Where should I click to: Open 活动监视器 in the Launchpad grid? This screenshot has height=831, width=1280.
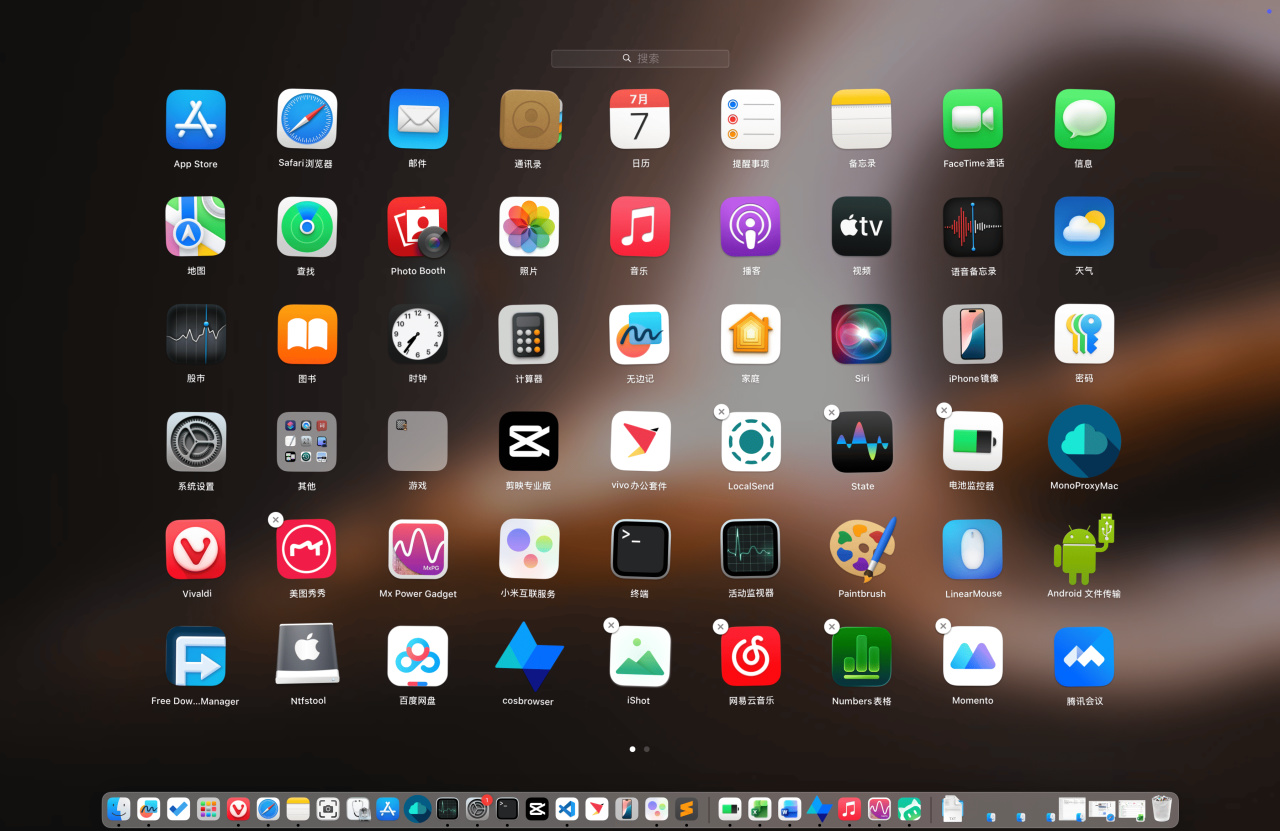pos(751,549)
